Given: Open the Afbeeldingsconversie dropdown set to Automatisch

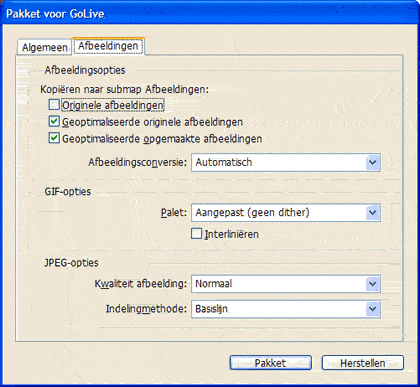Looking at the screenshot, I should (x=286, y=163).
